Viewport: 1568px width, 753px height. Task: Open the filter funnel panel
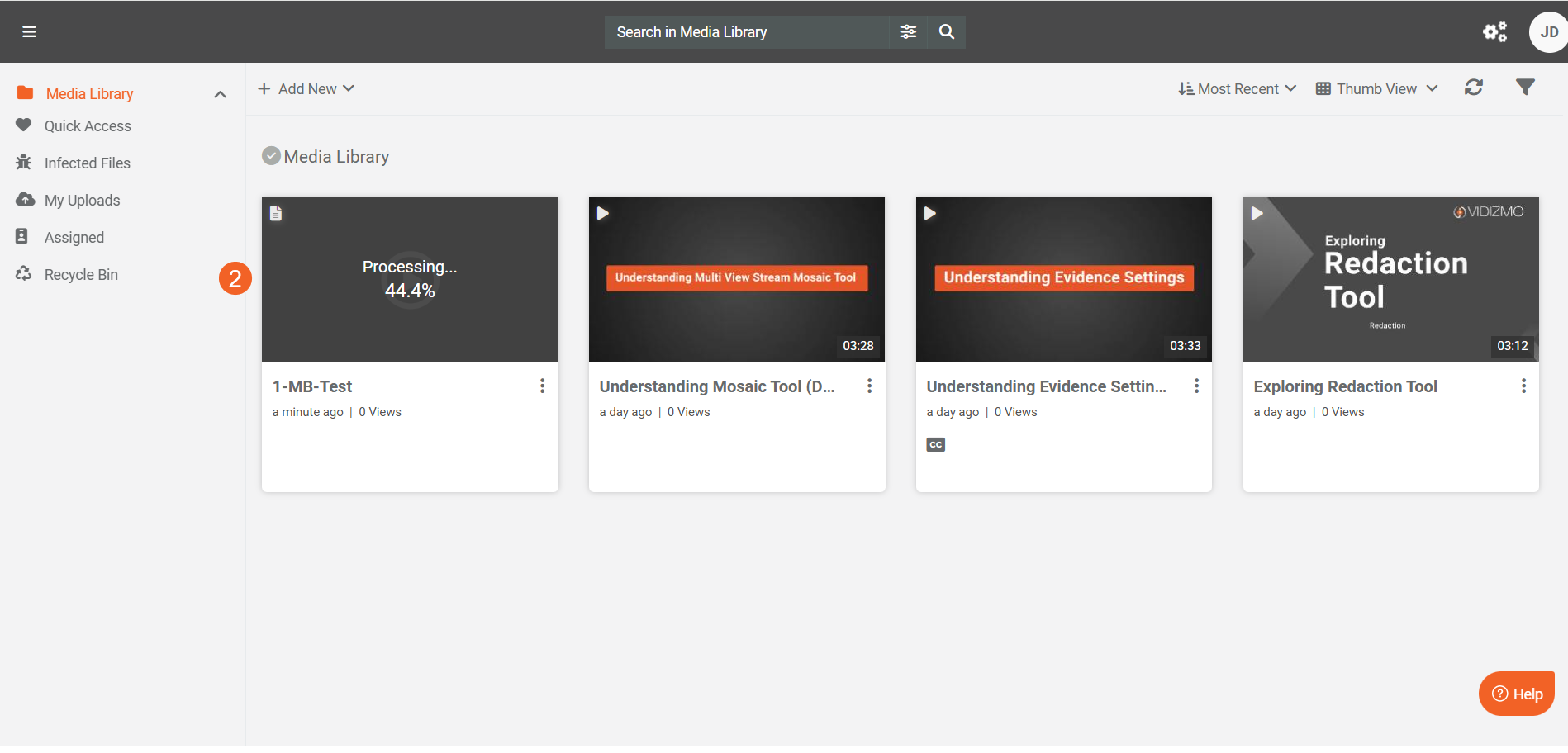click(x=1525, y=88)
